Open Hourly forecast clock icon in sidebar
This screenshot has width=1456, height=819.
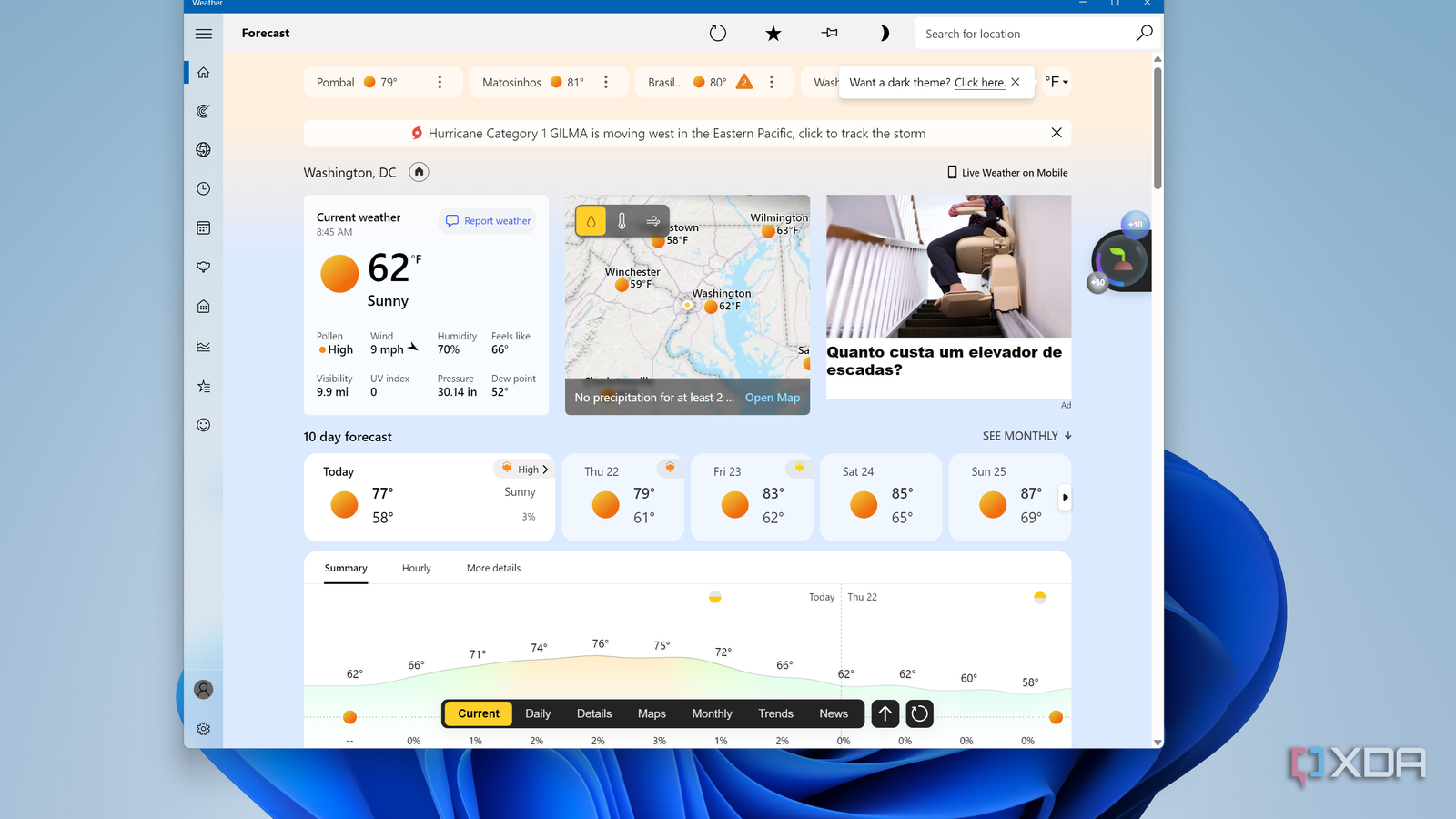click(x=203, y=188)
